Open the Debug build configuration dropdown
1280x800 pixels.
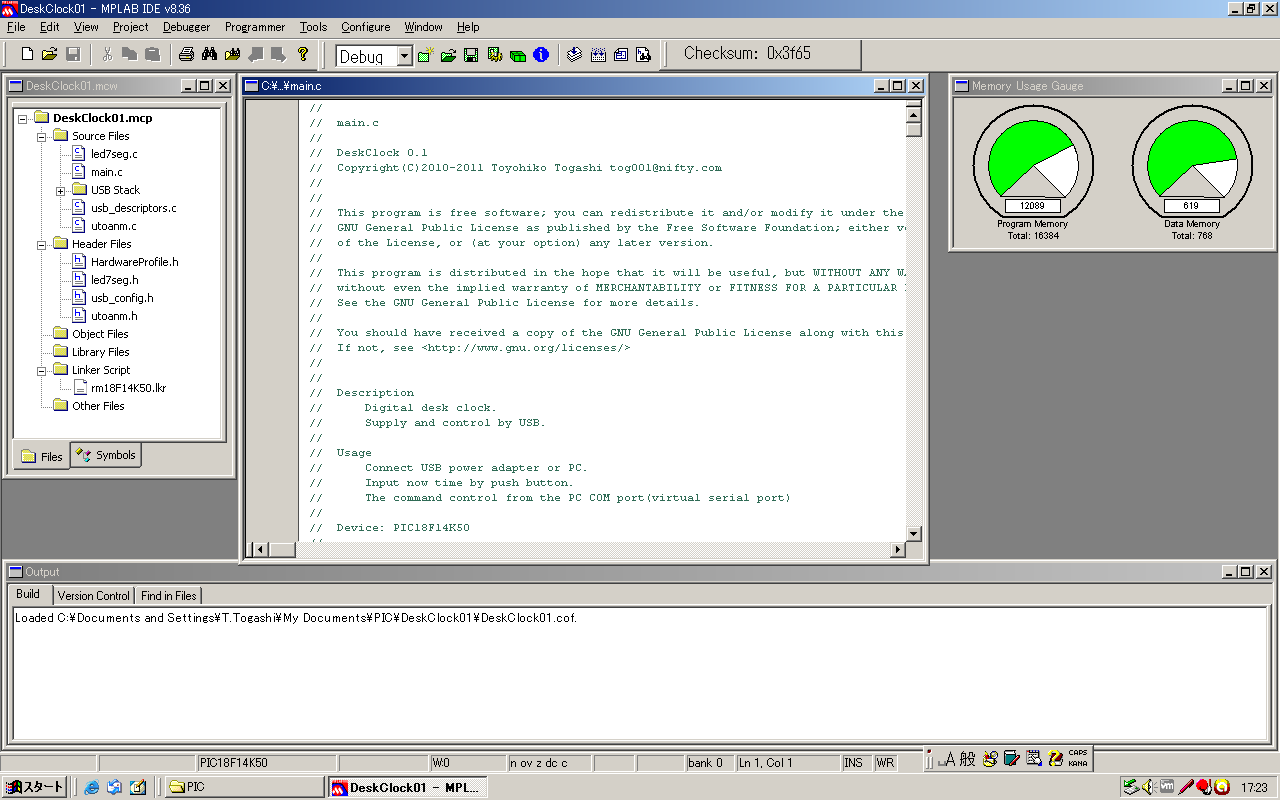(404, 56)
